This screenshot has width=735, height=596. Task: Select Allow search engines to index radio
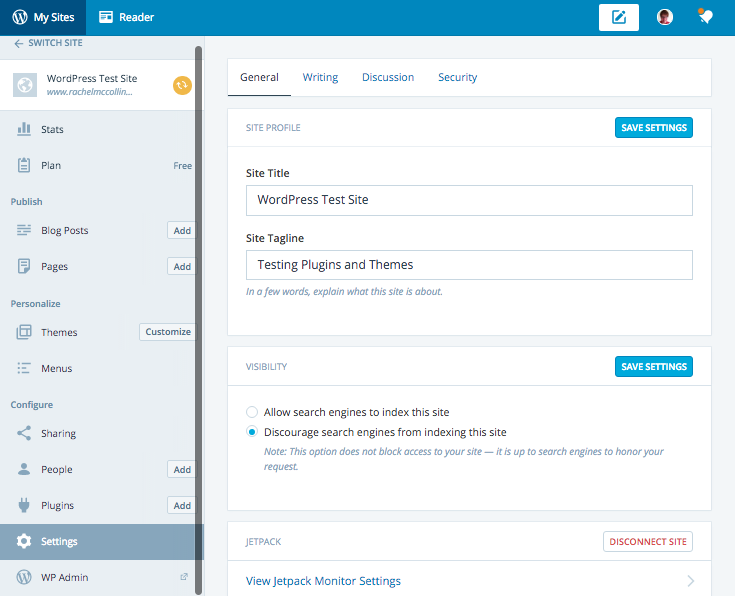point(252,412)
